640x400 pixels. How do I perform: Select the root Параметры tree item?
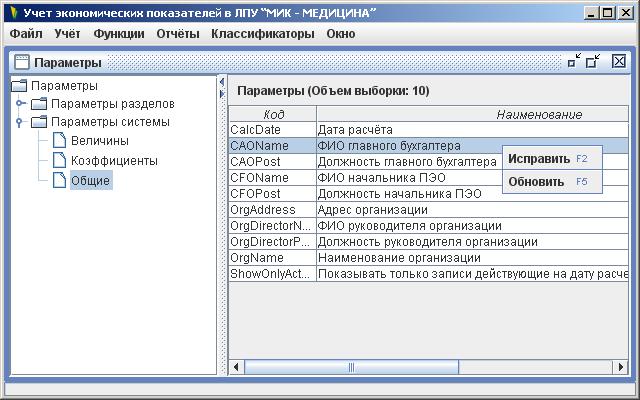[x=64, y=86]
